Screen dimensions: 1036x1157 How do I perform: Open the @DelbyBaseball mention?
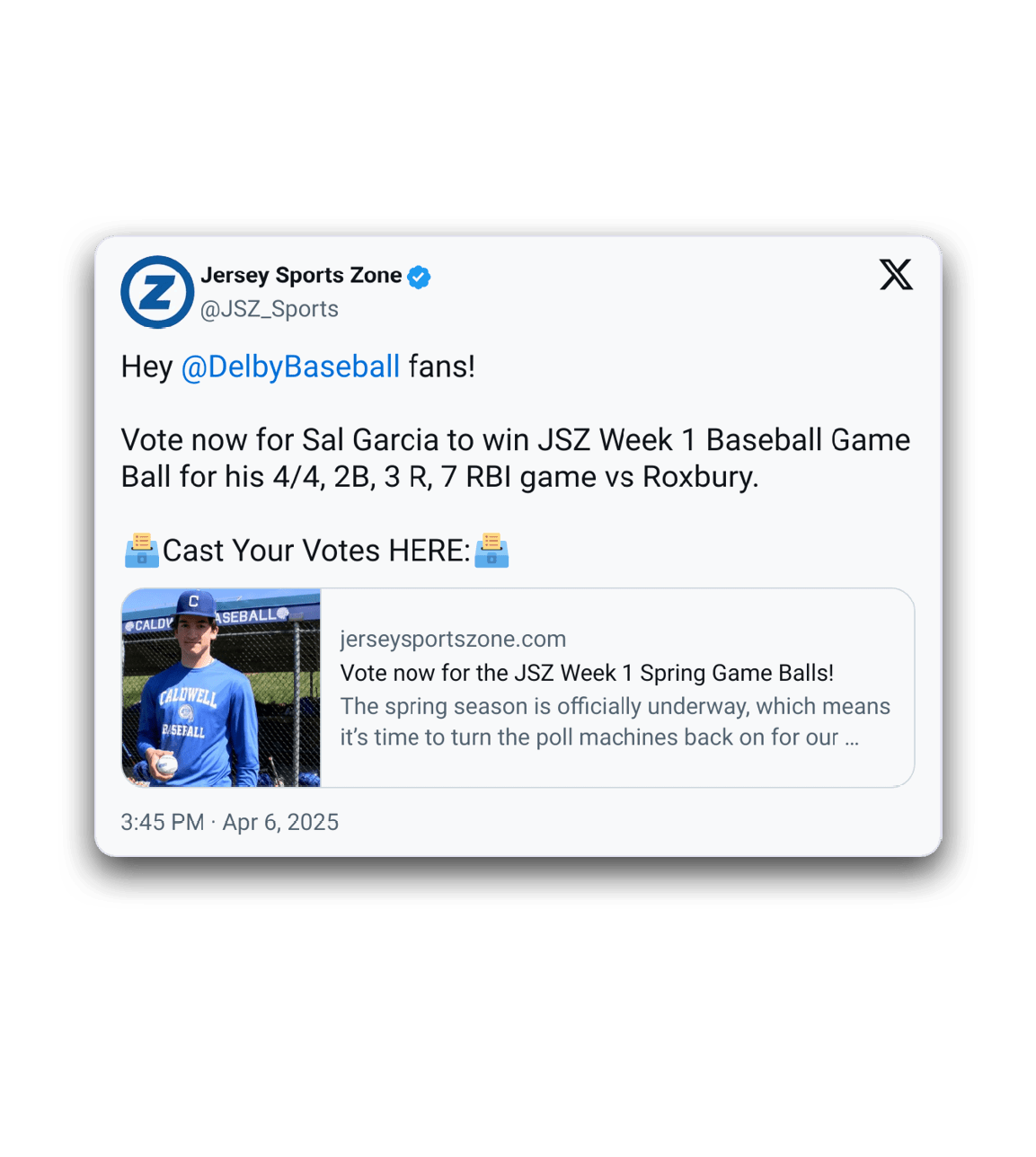click(290, 367)
